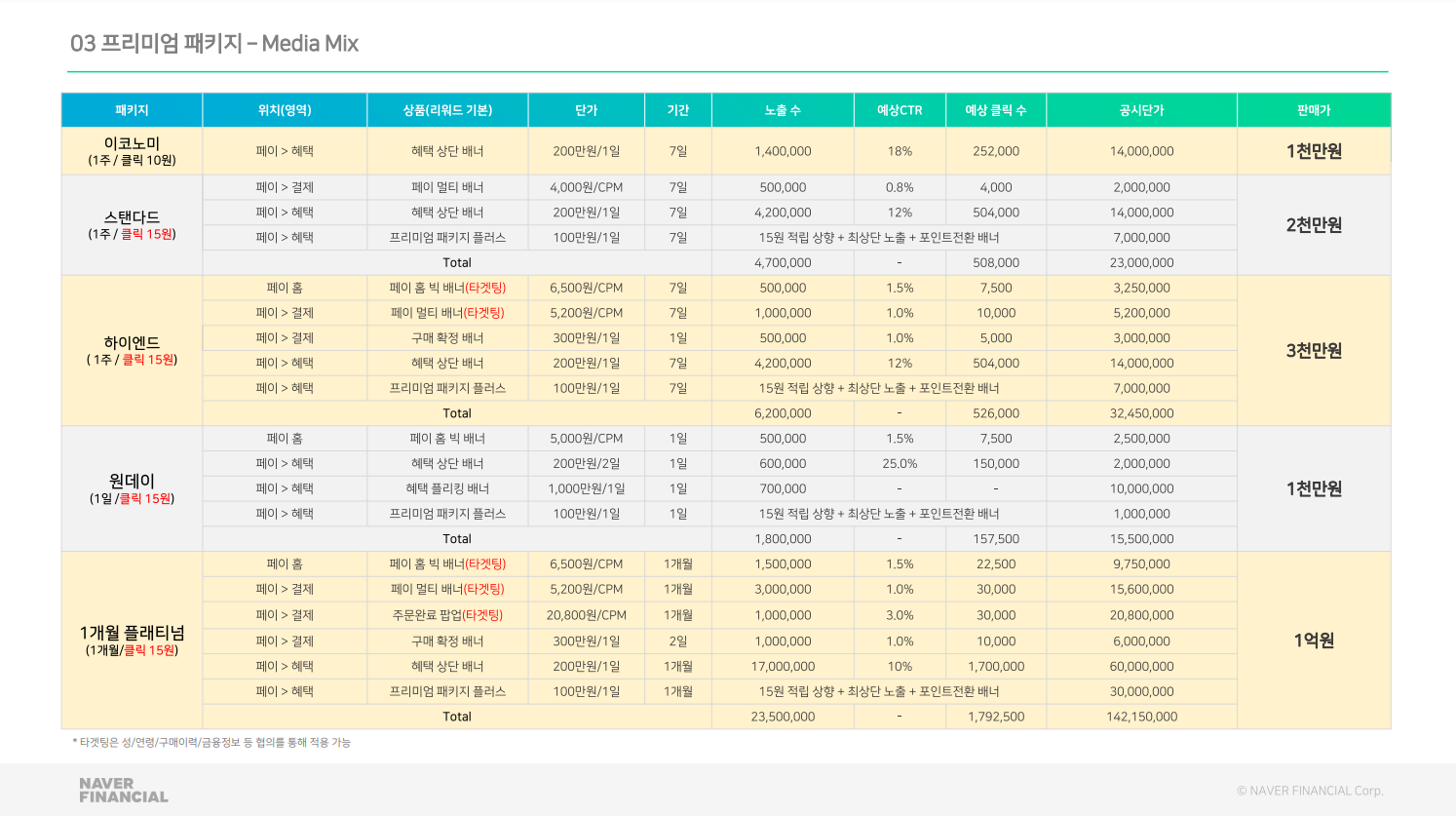Screen dimensions: 1456x816
Task: Click the NAVER FINANCIAL logo
Action: [124, 790]
